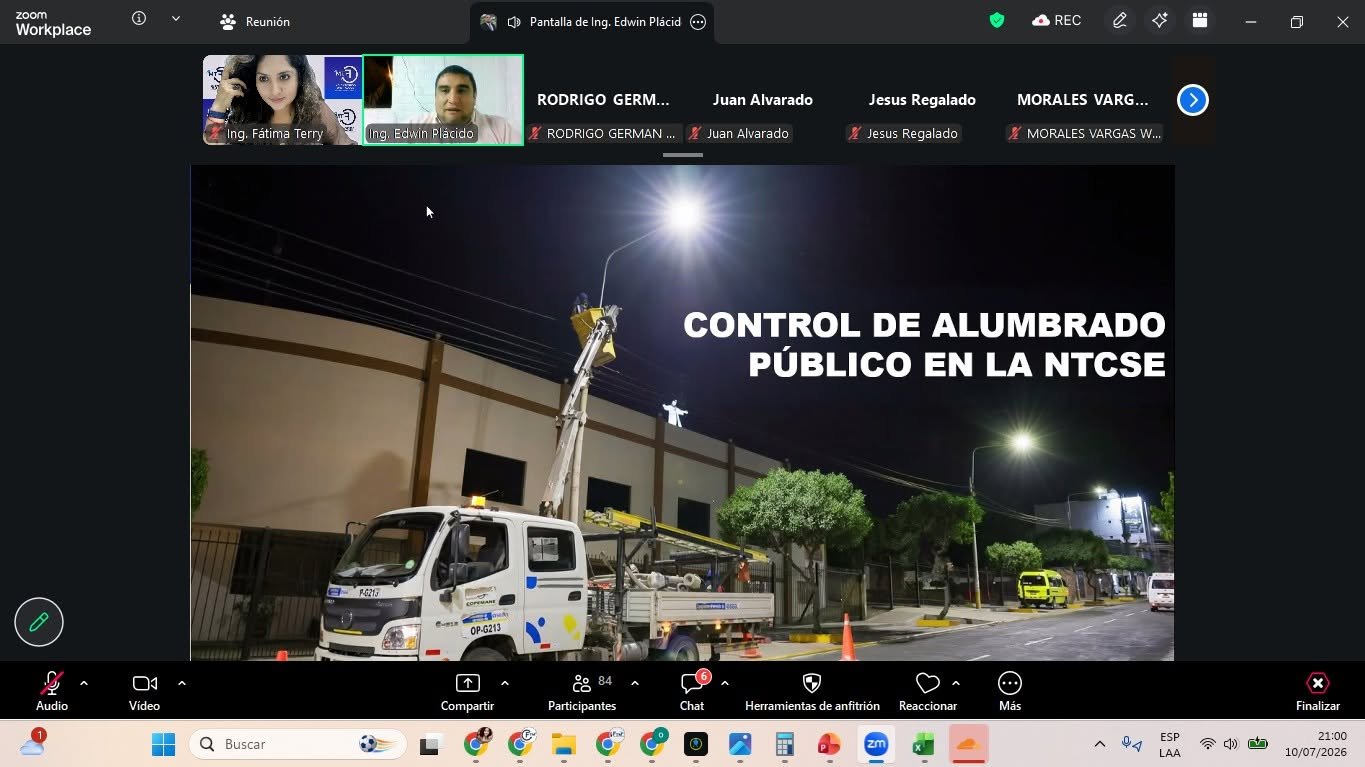Change the view layout icon
This screenshot has width=1365, height=767.
coord(1200,20)
